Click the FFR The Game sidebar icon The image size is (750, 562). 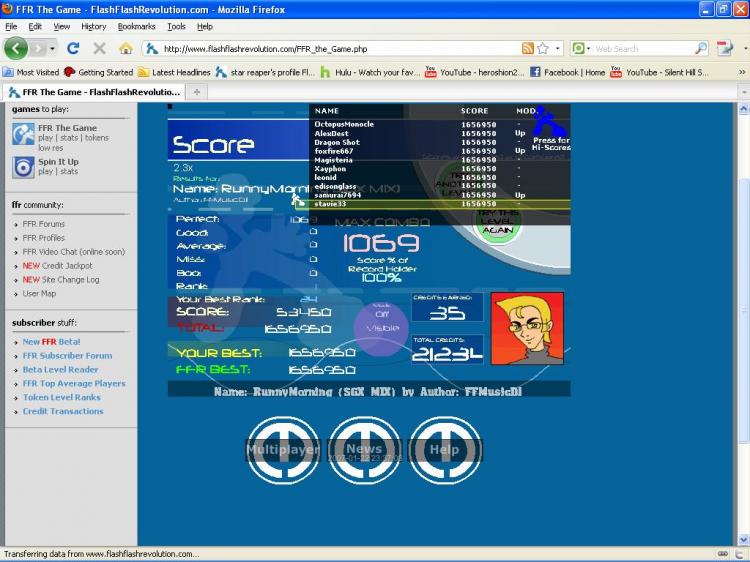point(23,134)
